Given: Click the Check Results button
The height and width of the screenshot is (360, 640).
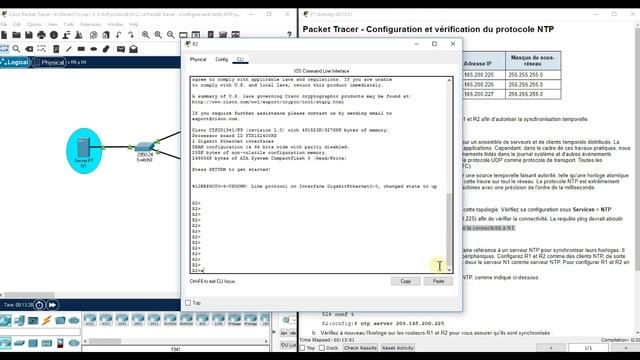Looking at the screenshot, I should (x=360, y=348).
